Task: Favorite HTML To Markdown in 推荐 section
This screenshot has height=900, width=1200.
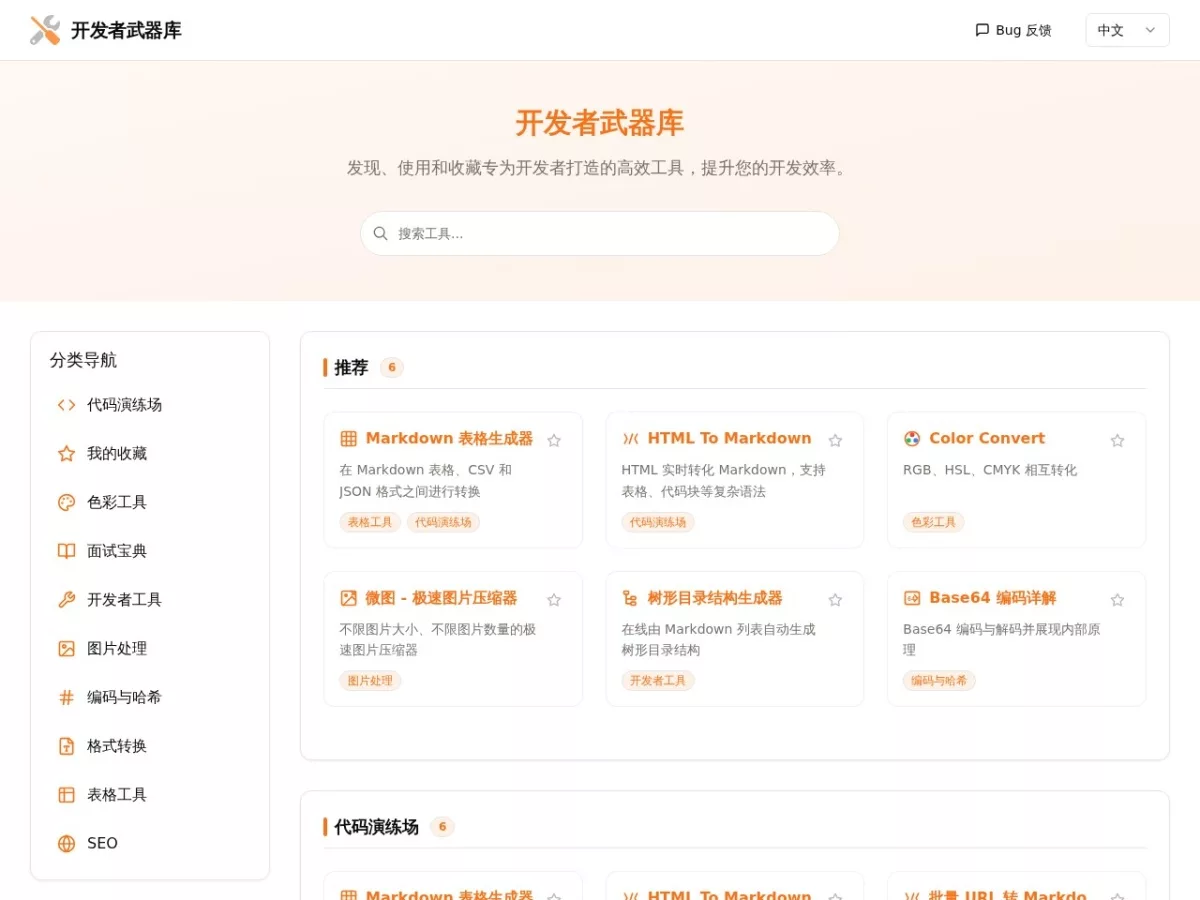Action: pyautogui.click(x=836, y=440)
